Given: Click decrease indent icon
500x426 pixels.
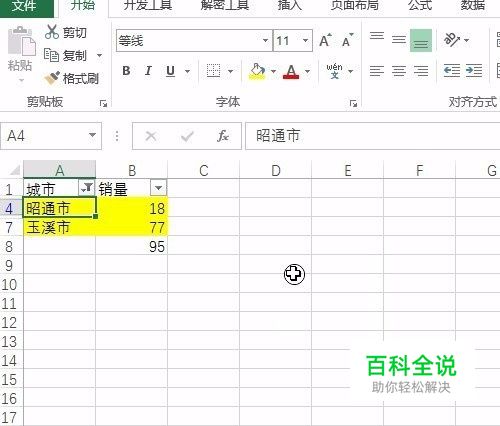Looking at the screenshot, I should [452, 71].
